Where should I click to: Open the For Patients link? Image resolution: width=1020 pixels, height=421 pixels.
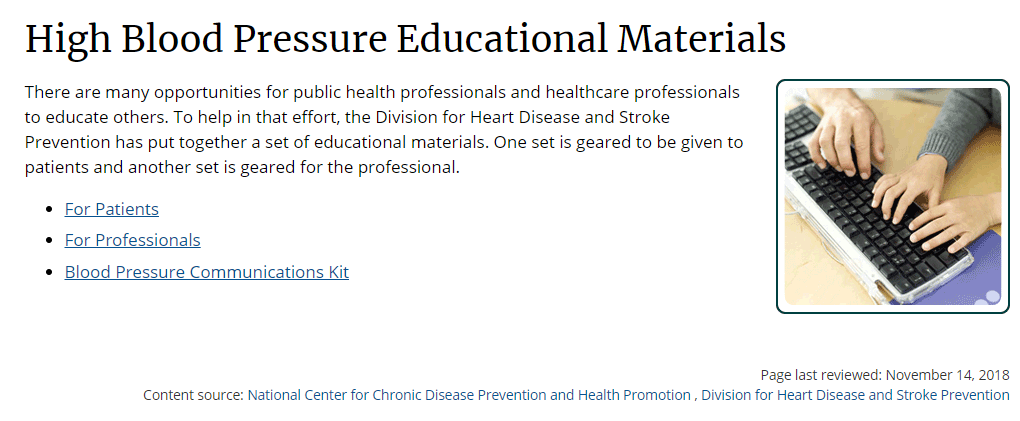pyautogui.click(x=111, y=209)
